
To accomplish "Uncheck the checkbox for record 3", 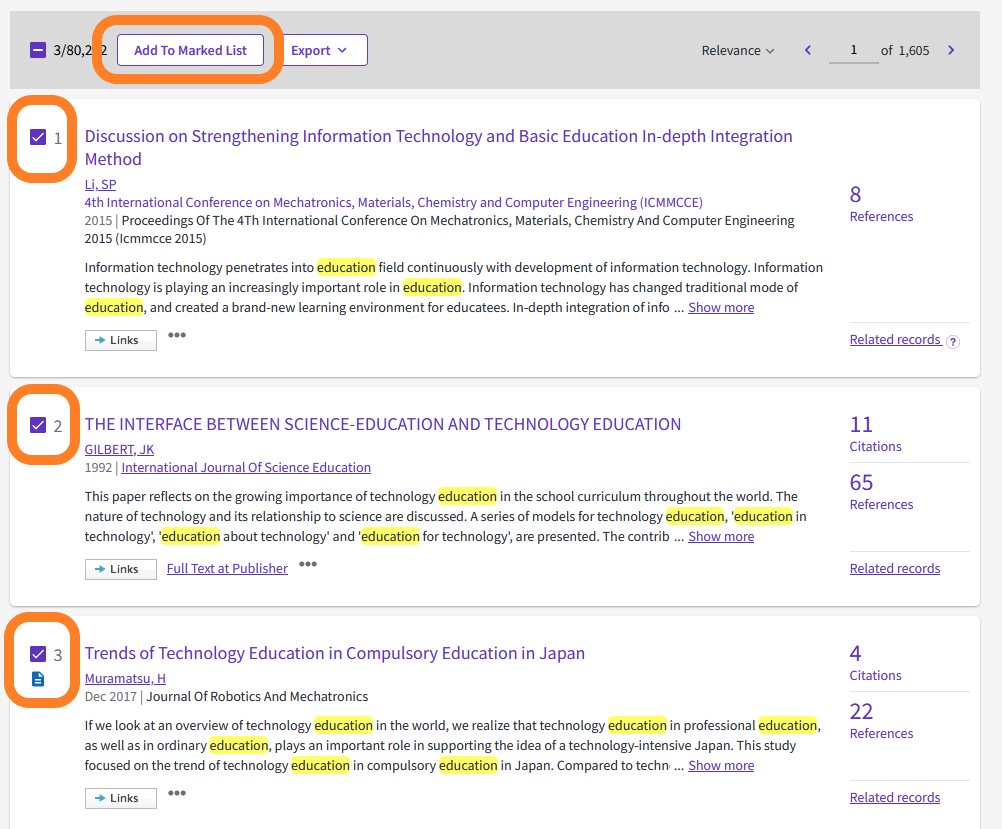I will [38, 654].
